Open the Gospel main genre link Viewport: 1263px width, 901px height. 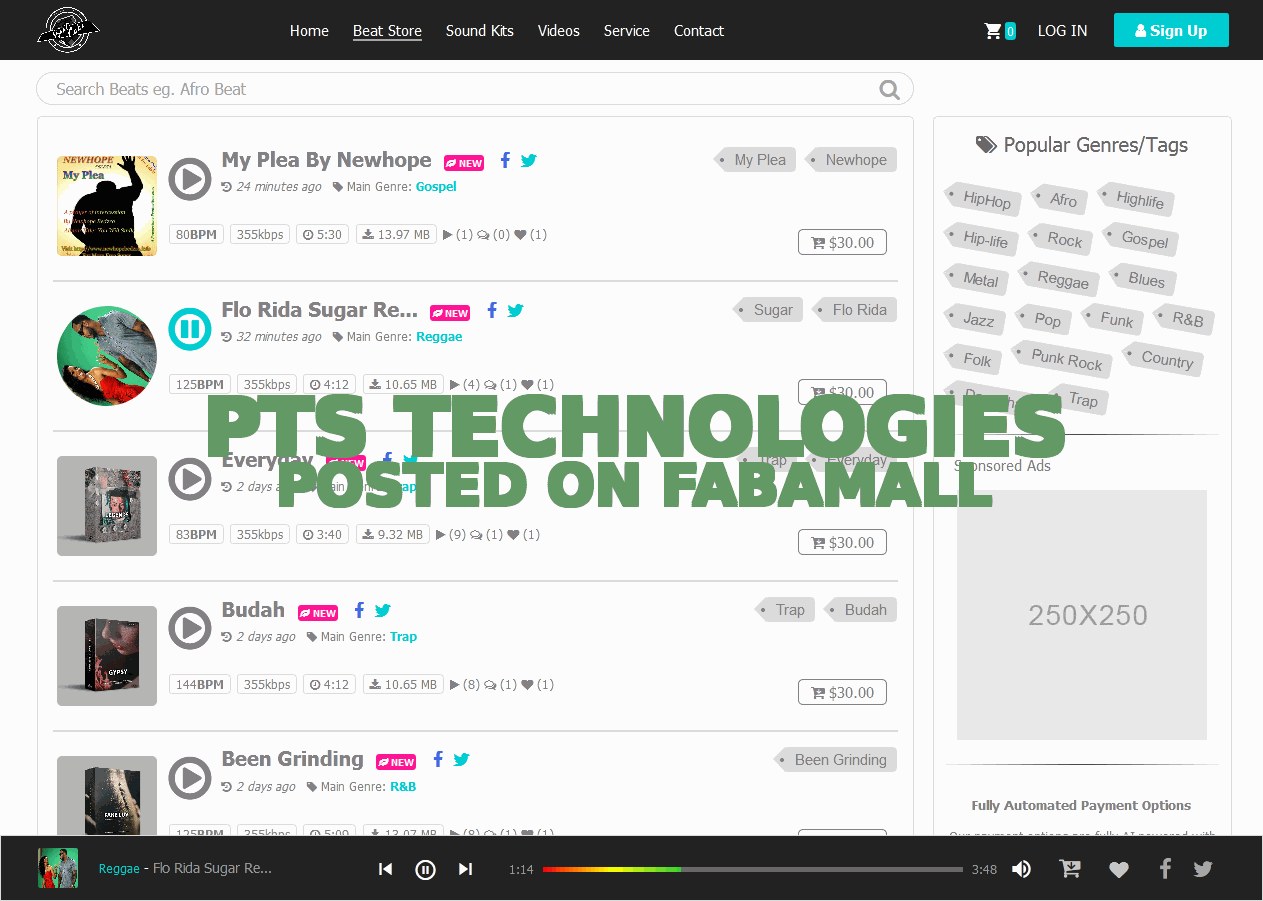click(436, 187)
